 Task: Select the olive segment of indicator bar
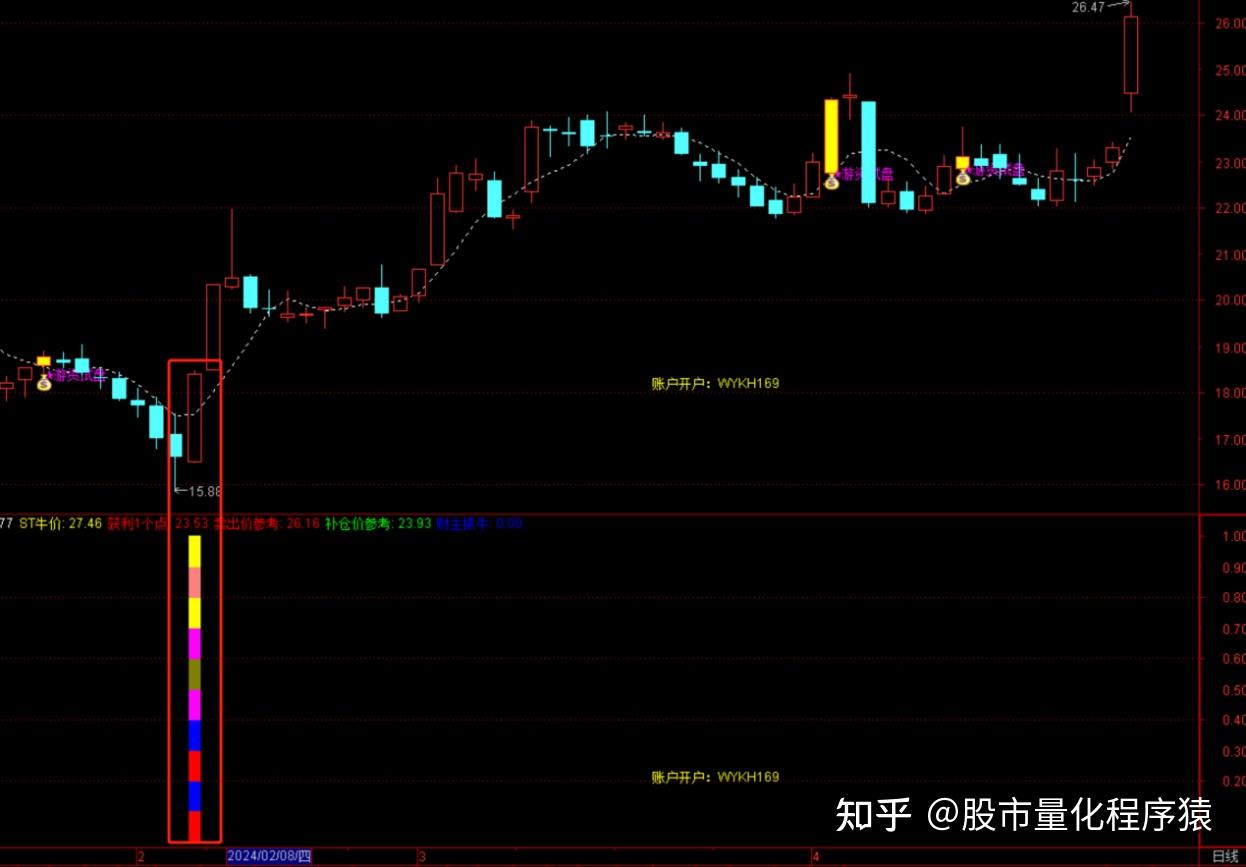tap(195, 675)
